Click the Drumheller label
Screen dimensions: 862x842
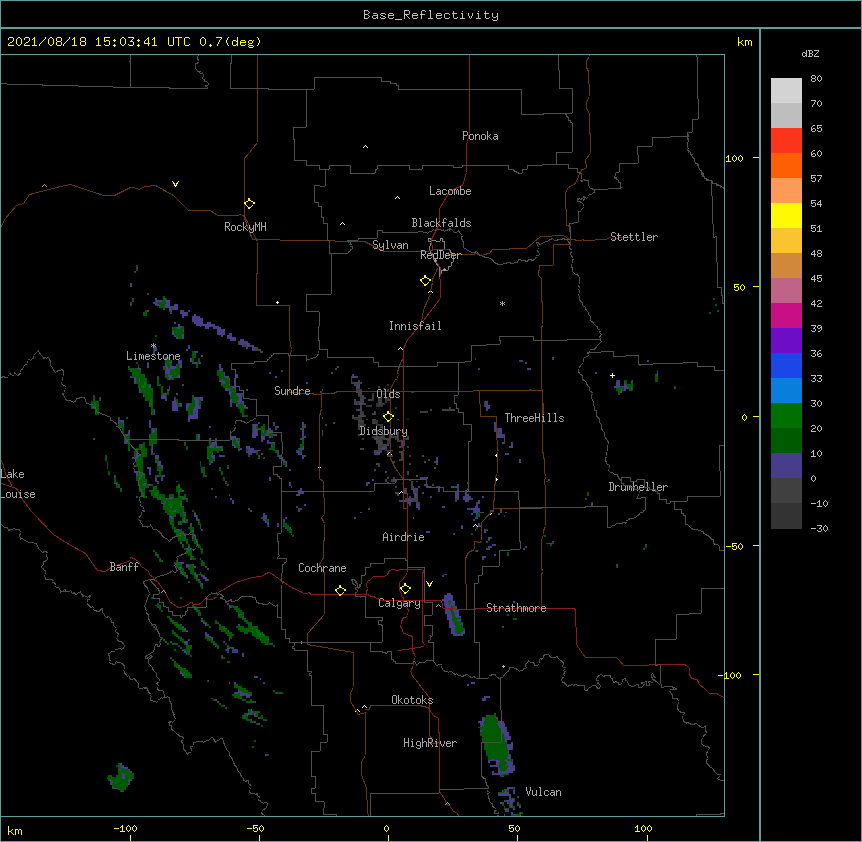click(638, 487)
